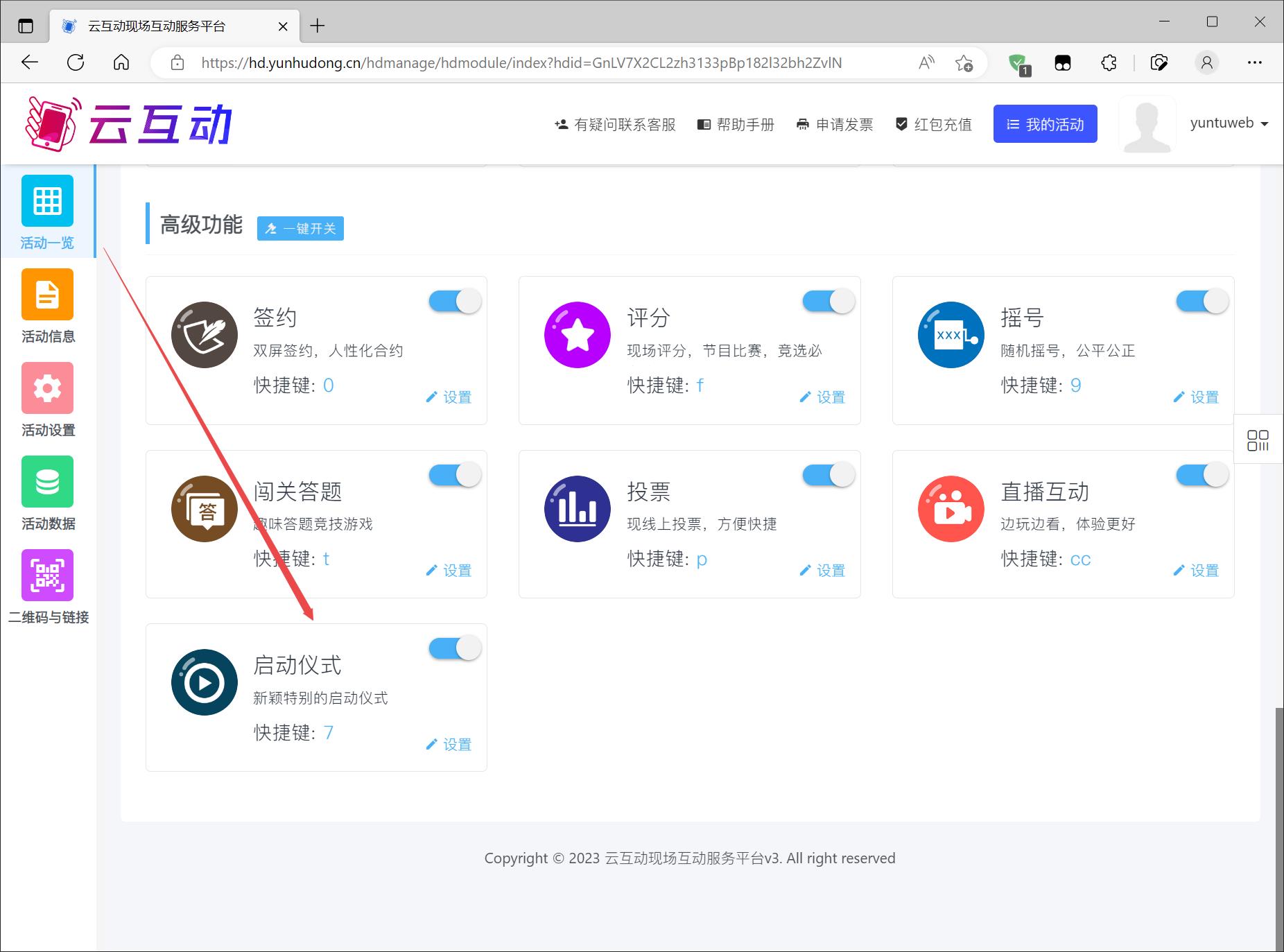Click the purple 评分 star icon
1284x952 pixels.
tap(578, 335)
